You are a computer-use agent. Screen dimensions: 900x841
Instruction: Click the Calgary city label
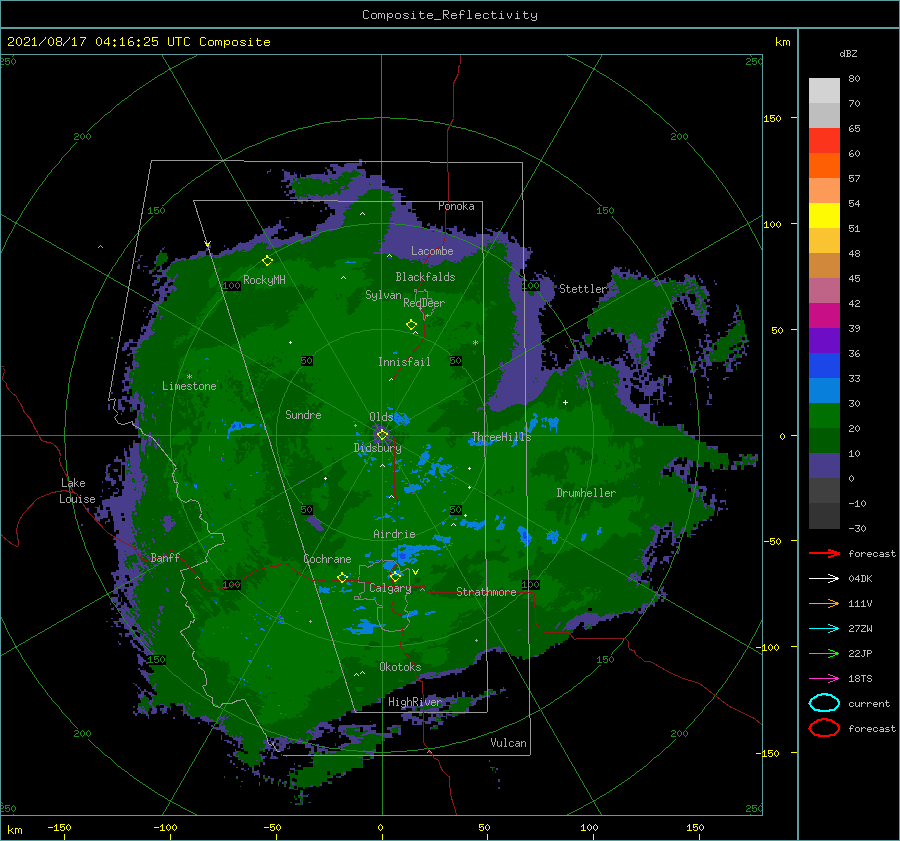tap(390, 588)
